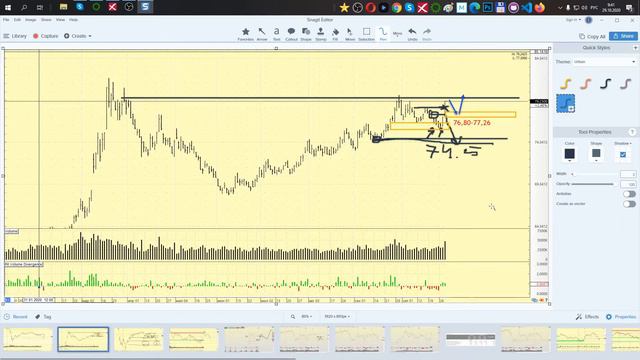
Task: Select the Callout tool
Action: pos(291,34)
